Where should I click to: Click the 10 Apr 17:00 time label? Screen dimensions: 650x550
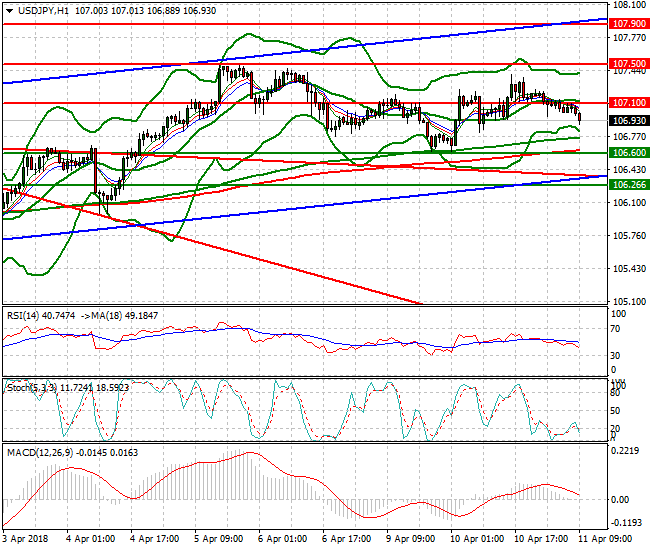(541, 539)
